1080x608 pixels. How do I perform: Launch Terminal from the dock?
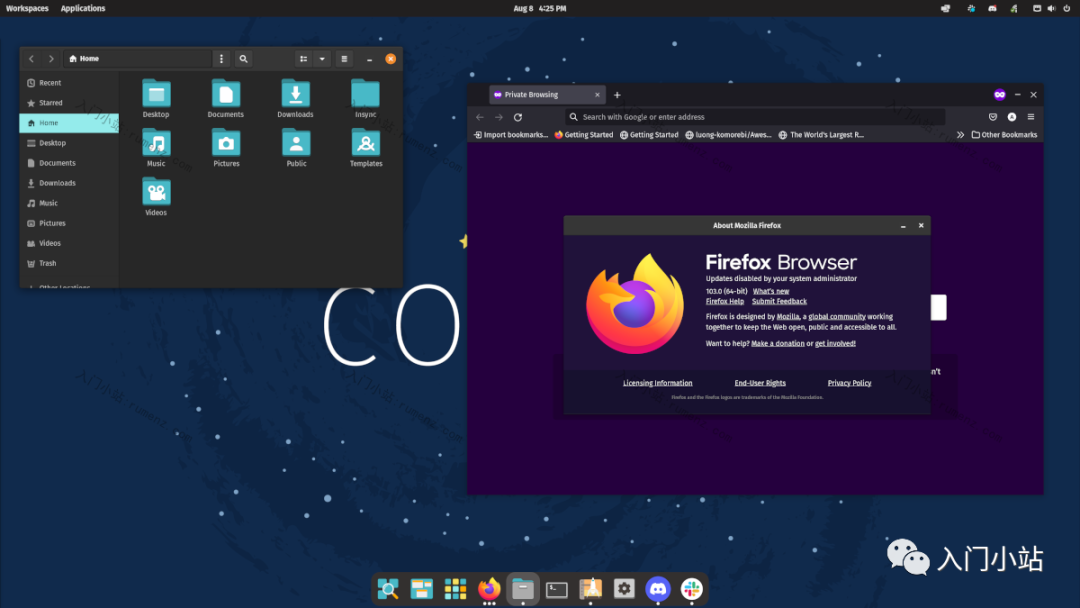pos(557,589)
